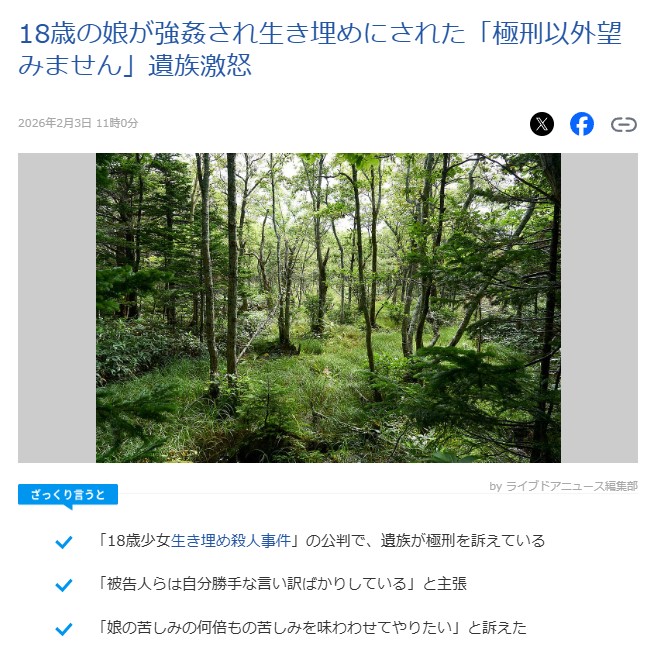Click the gray margin left of the photo
660x657 pixels.
tap(57, 308)
